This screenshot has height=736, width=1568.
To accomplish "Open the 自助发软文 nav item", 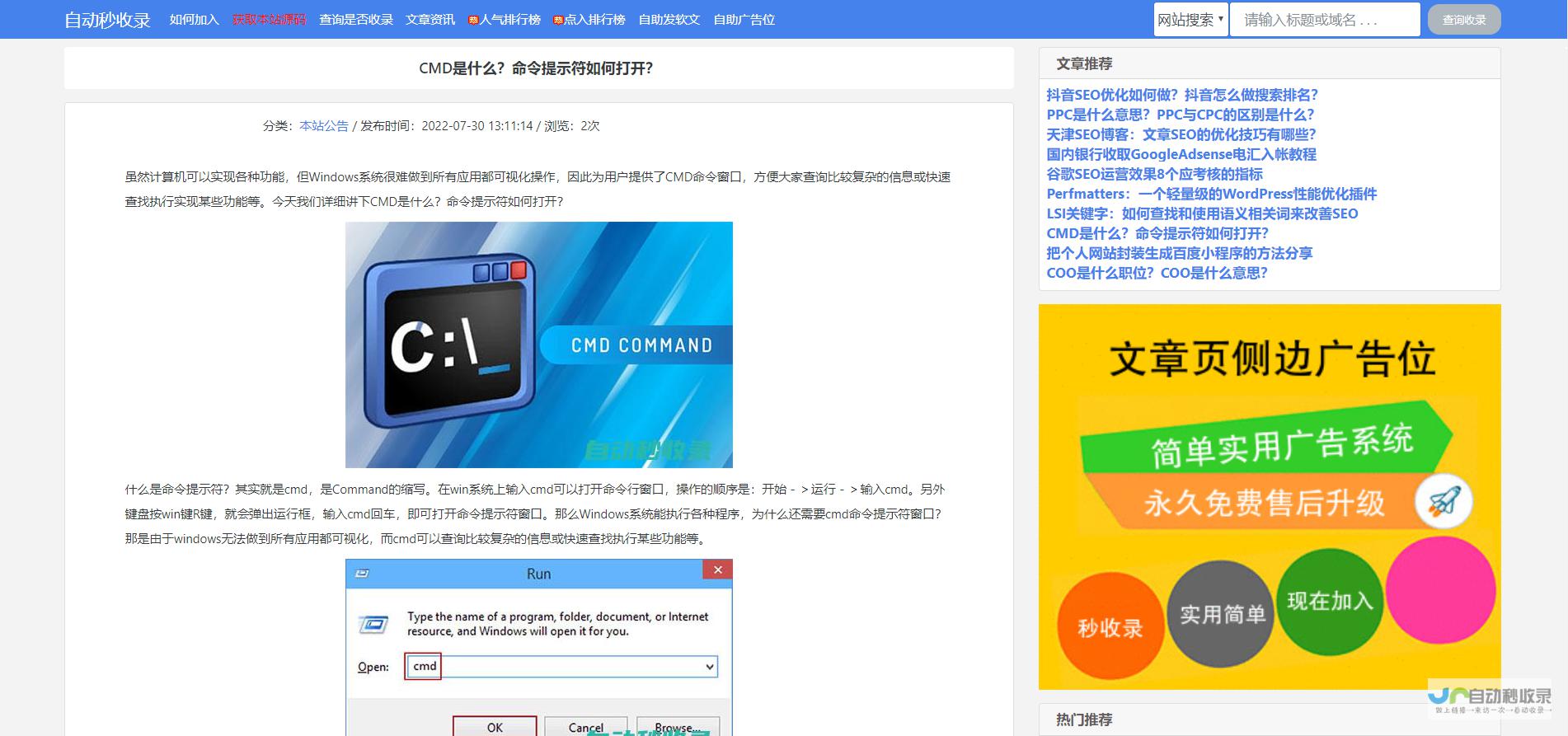I will click(x=669, y=20).
